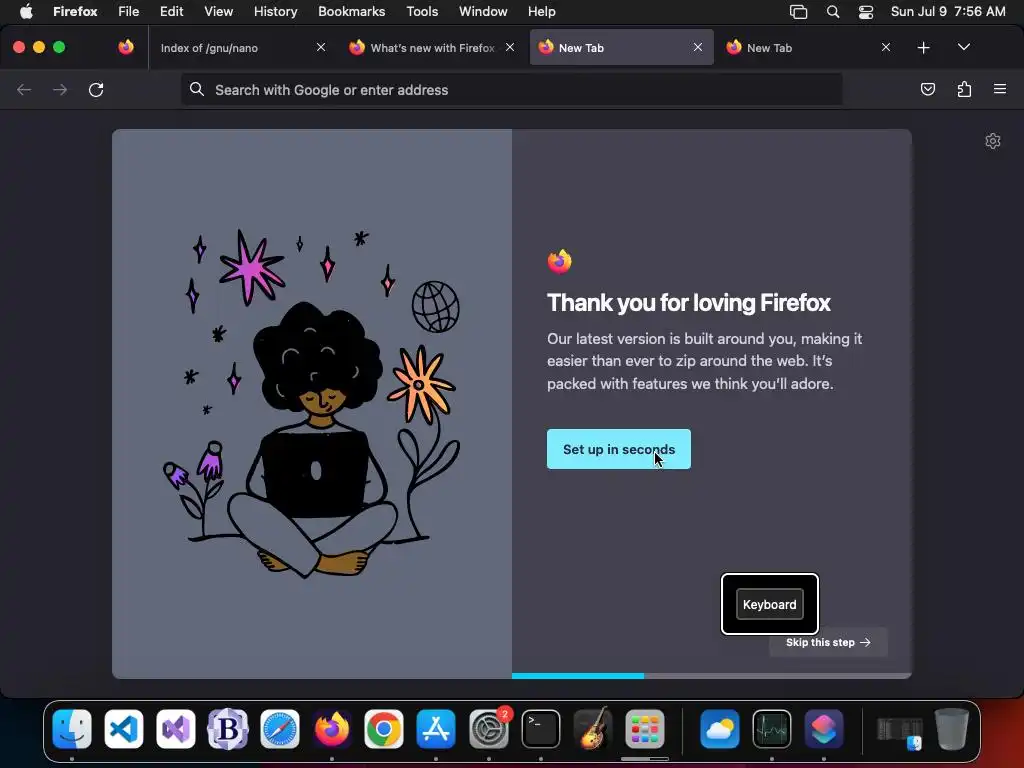The width and height of the screenshot is (1024, 768).
Task: Launch Google Chrome from the Dock
Action: coord(384,729)
